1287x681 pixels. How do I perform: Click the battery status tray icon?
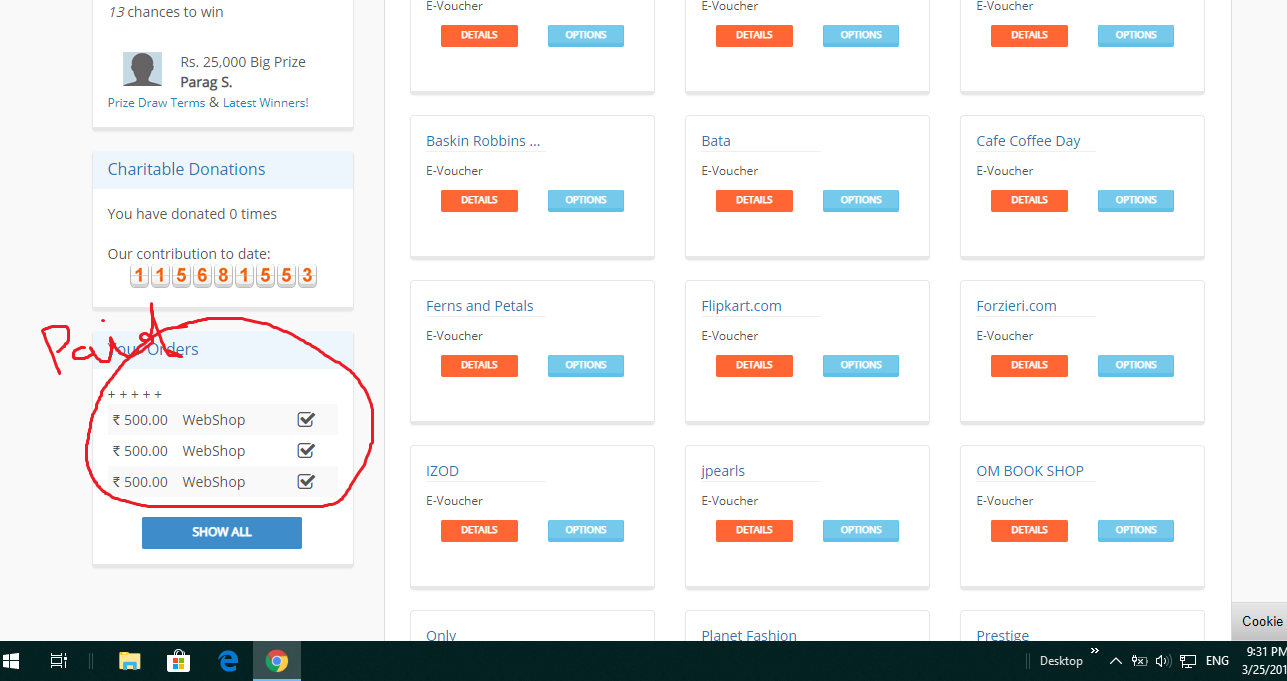pos(1141,661)
